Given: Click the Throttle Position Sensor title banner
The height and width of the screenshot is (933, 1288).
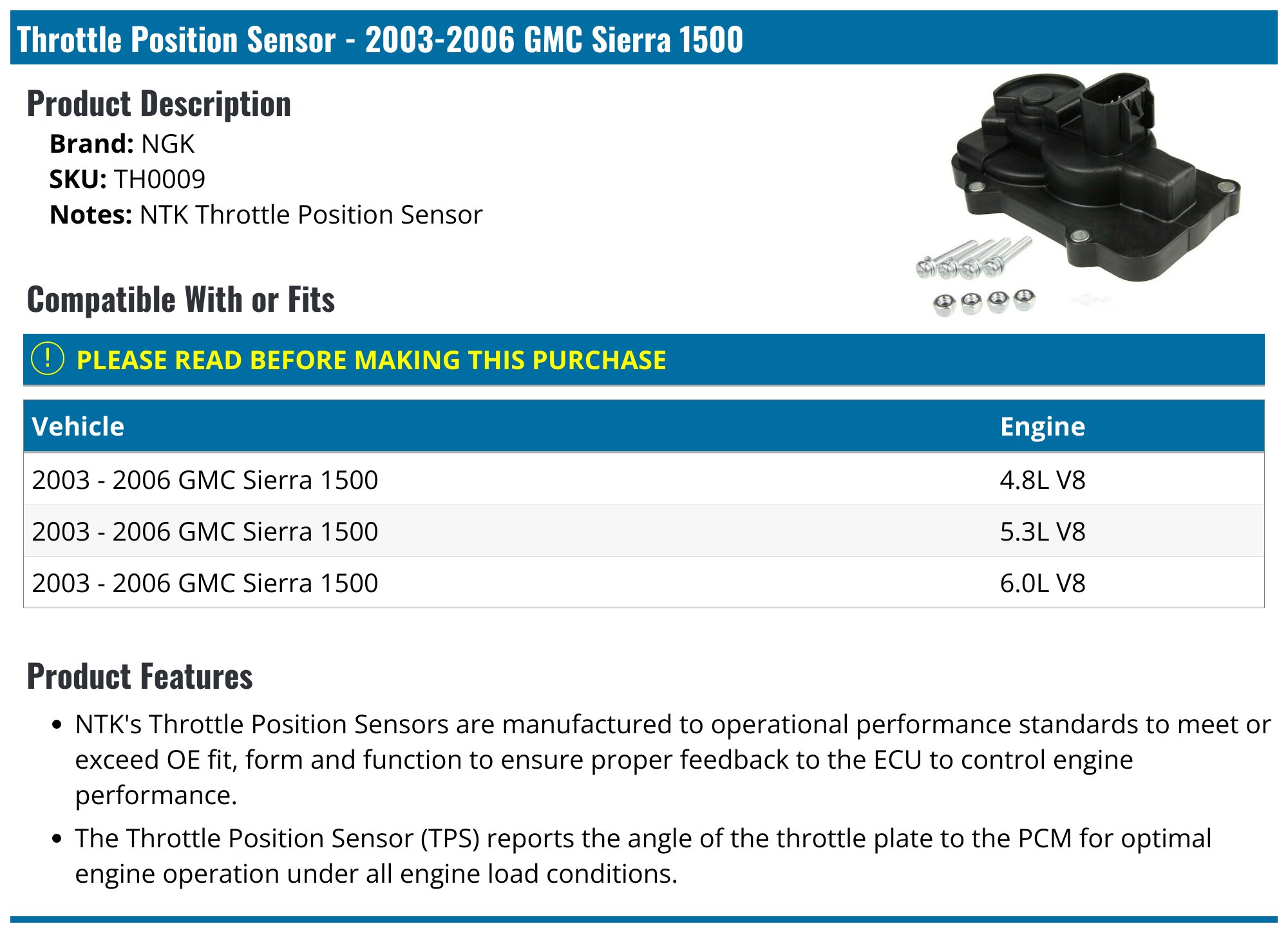Looking at the screenshot, I should pos(380,39).
